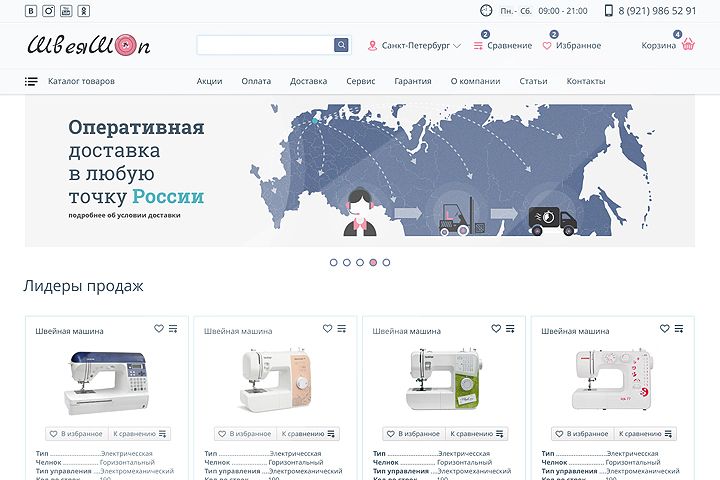The image size is (720, 480).
Task: Select the fifth banner slider dot
Action: click(386, 262)
